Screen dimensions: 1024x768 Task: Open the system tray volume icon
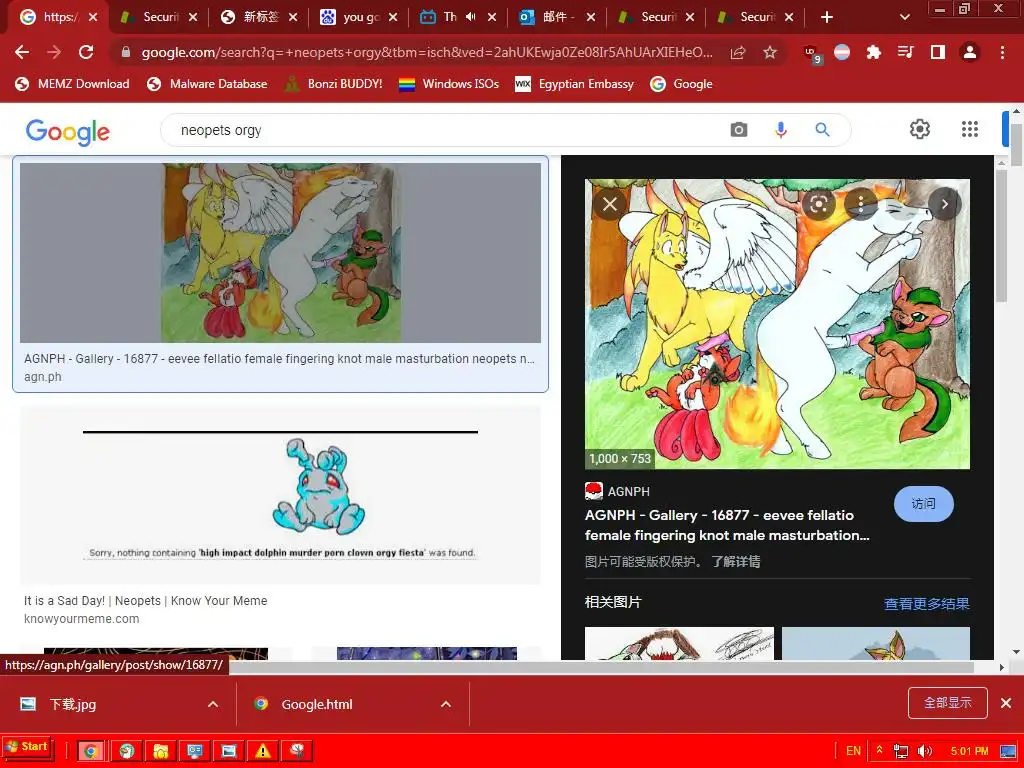point(923,750)
